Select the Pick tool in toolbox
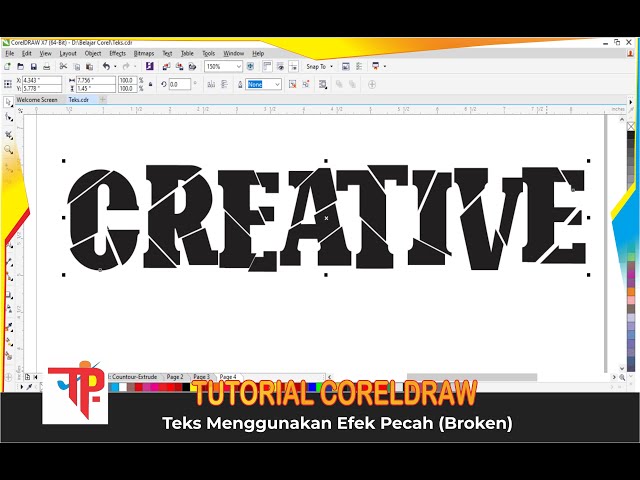The height and width of the screenshot is (480, 640). (x=8, y=102)
